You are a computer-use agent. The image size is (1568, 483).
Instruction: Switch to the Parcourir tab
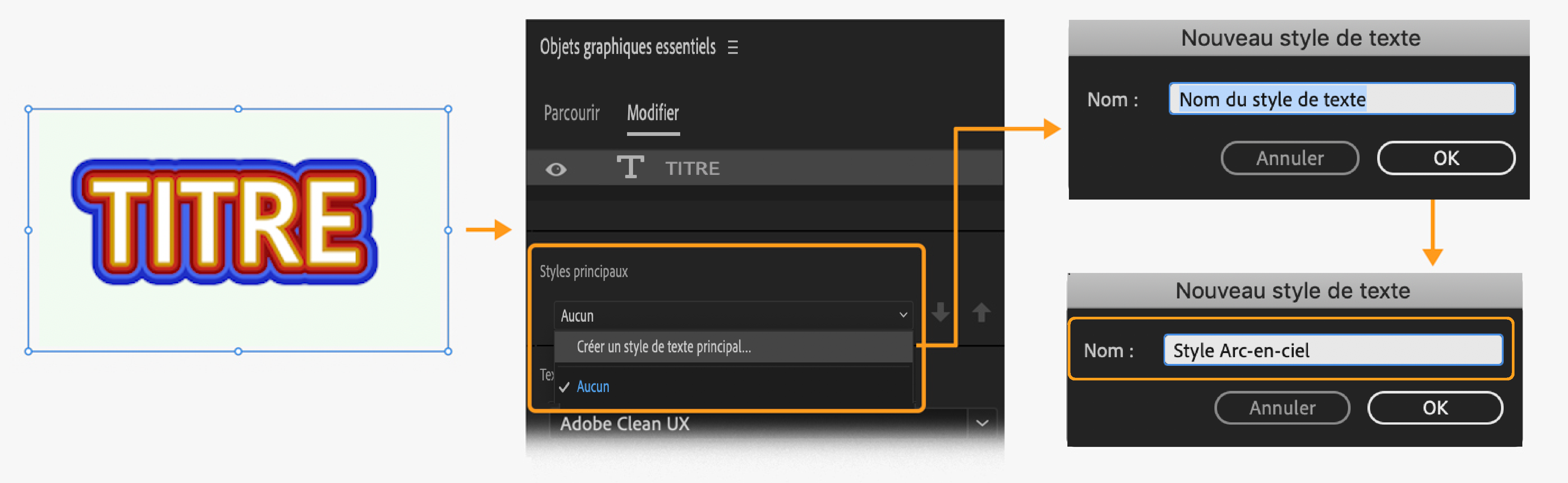point(571,113)
